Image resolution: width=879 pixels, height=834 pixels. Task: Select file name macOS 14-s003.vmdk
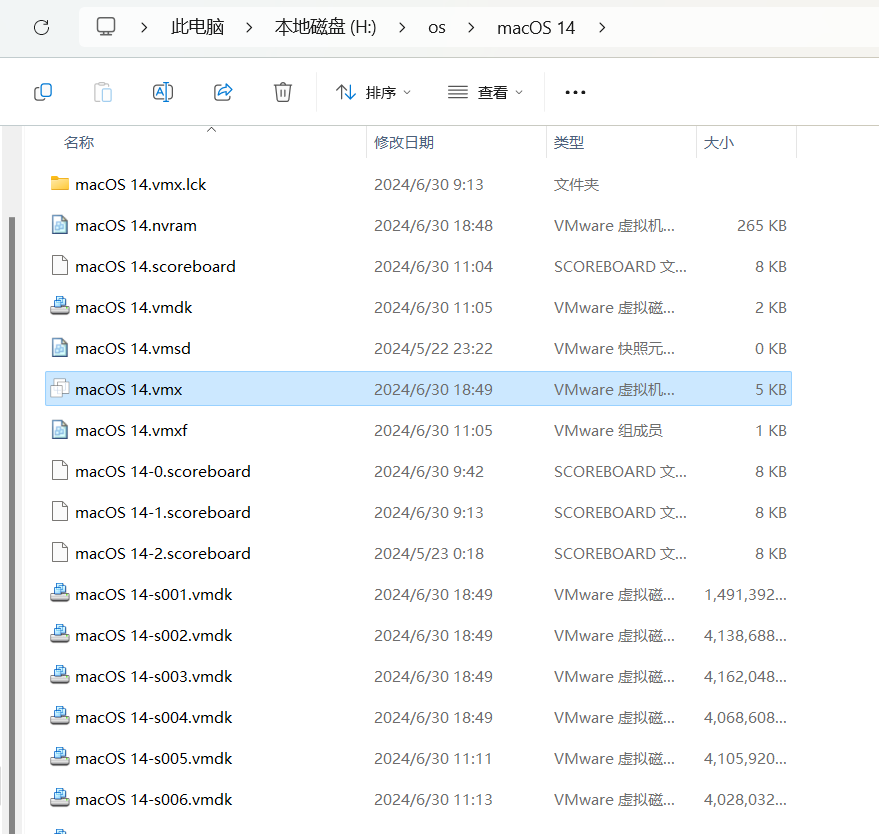[x=154, y=676]
